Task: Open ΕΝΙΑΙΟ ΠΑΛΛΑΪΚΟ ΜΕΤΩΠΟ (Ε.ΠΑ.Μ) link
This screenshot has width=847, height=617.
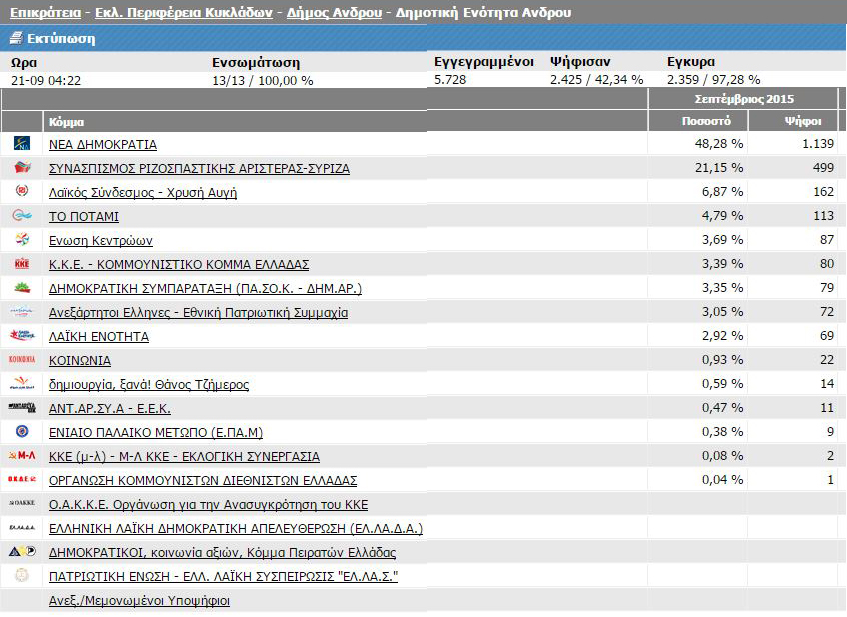Action: point(156,433)
